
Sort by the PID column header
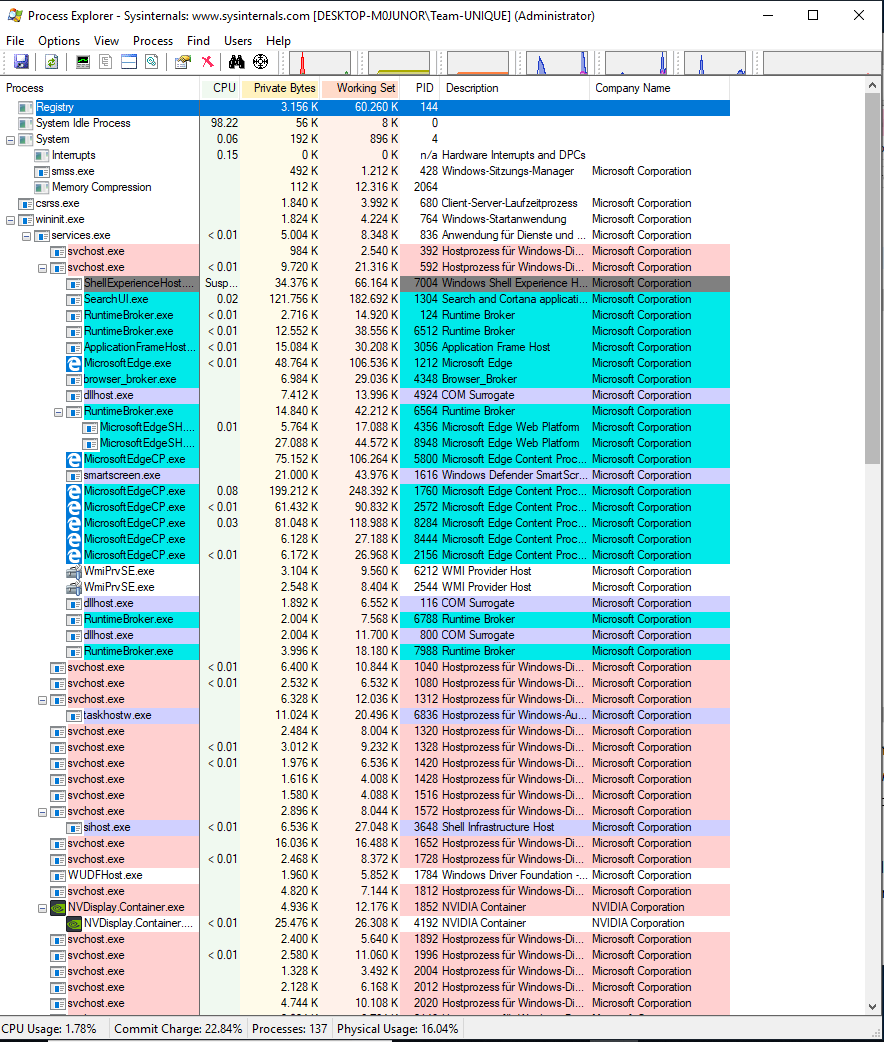point(421,88)
